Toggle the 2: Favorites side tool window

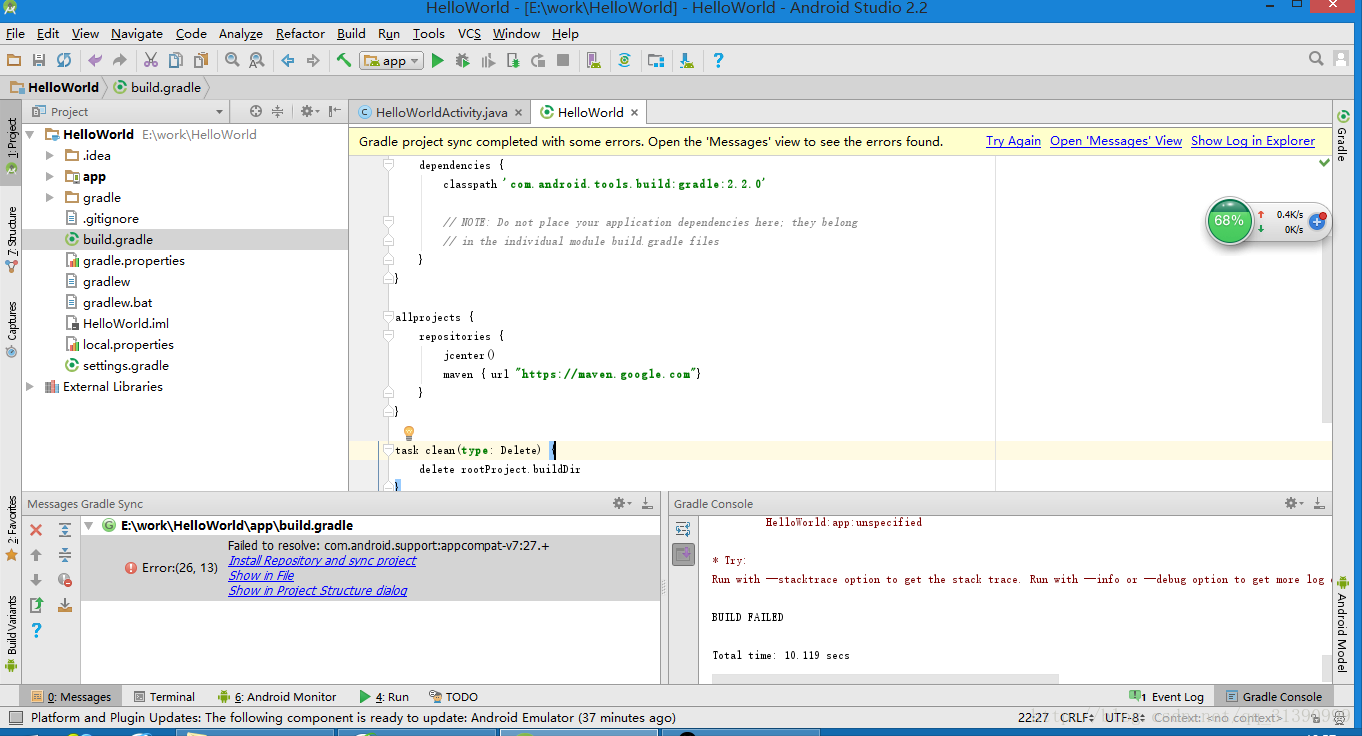point(11,527)
